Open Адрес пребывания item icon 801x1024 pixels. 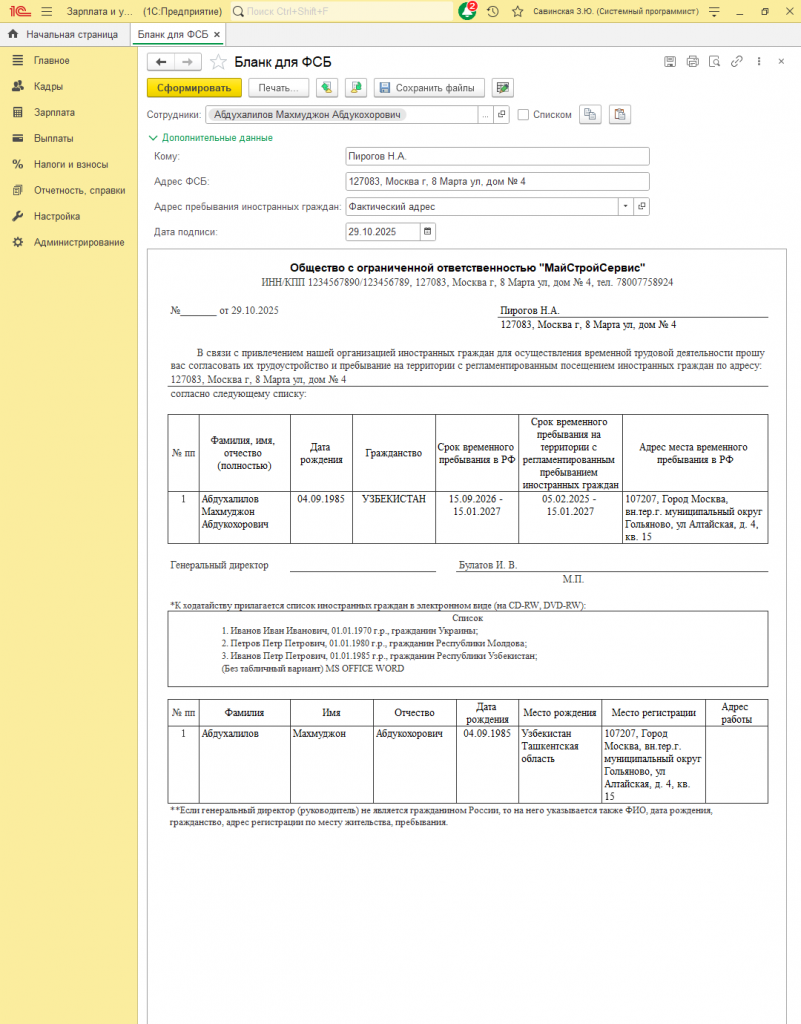[x=642, y=206]
